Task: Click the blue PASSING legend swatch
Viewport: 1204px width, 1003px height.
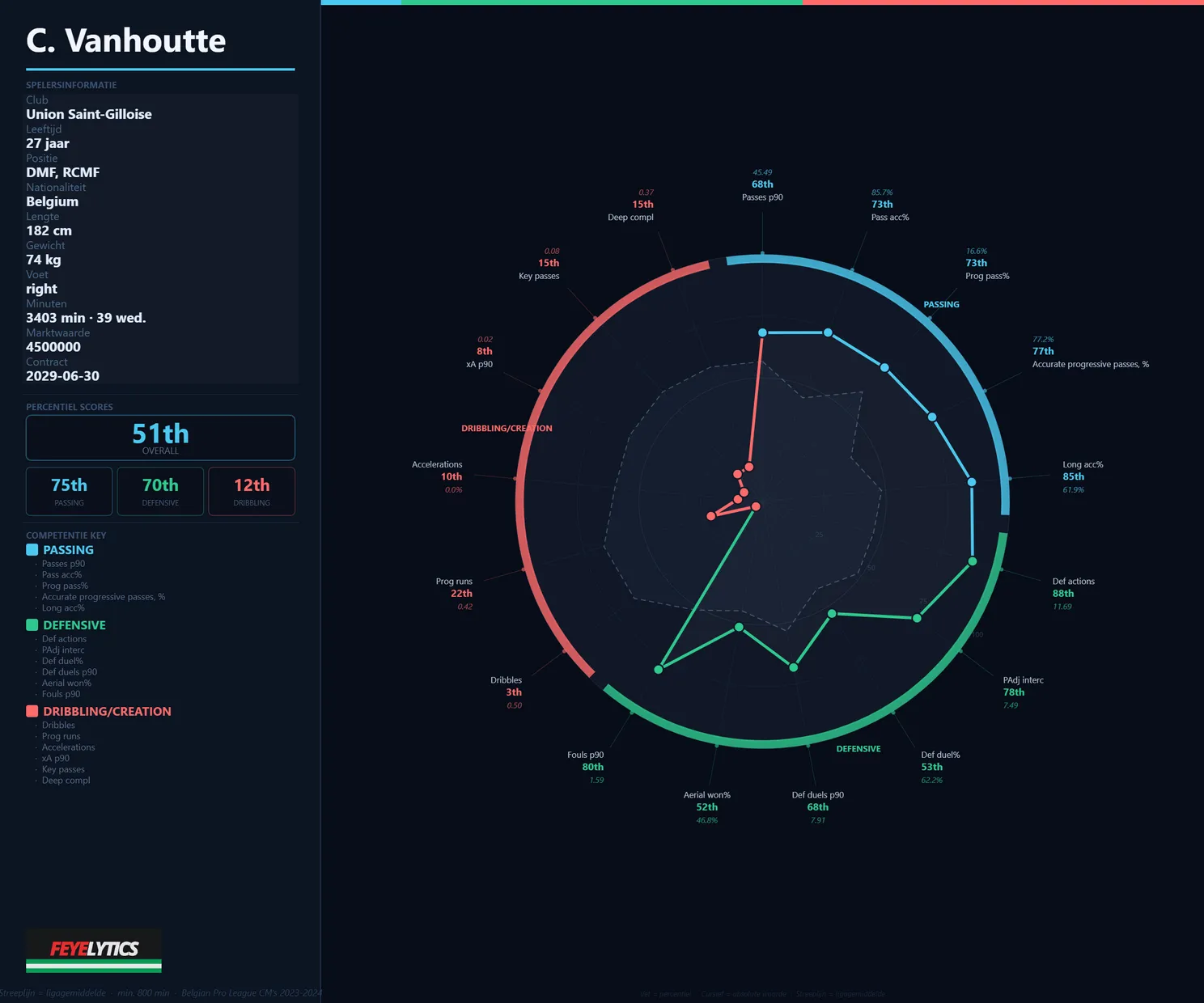Action: tap(32, 550)
